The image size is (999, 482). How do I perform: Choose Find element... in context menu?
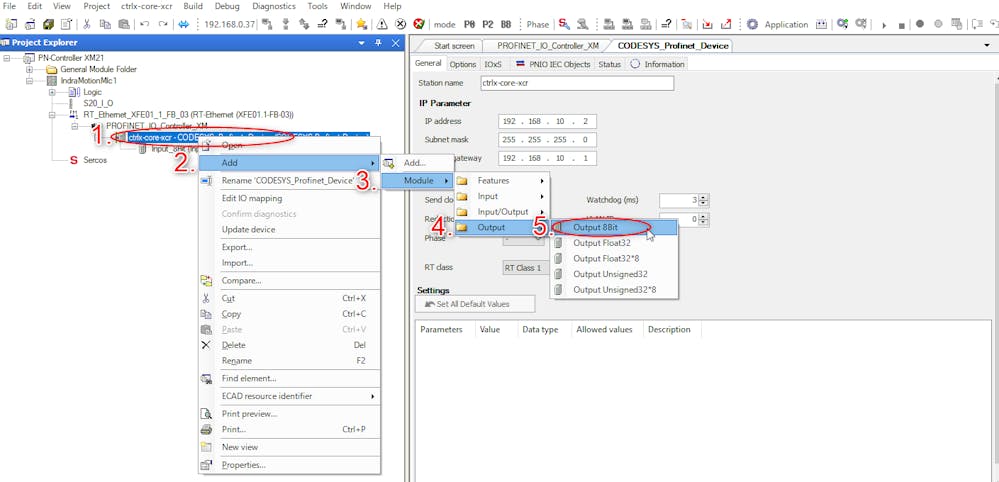click(x=291, y=378)
